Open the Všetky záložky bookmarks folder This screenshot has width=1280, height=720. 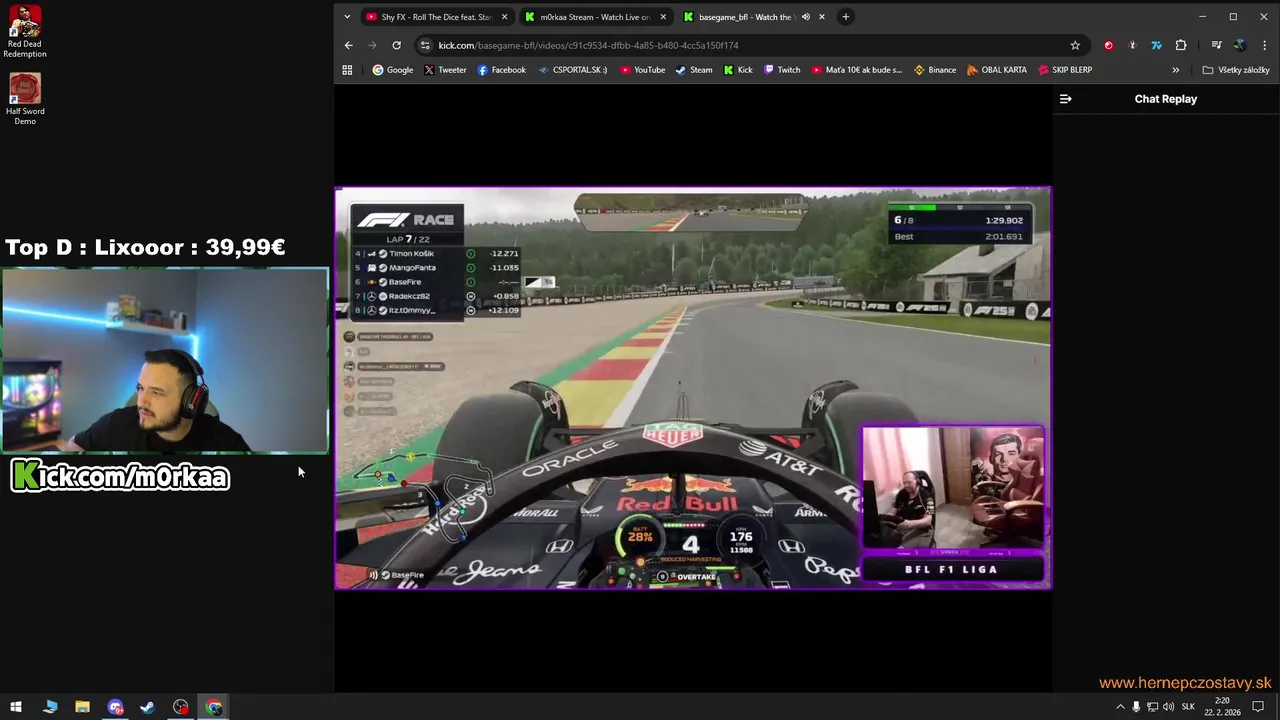coord(1236,70)
